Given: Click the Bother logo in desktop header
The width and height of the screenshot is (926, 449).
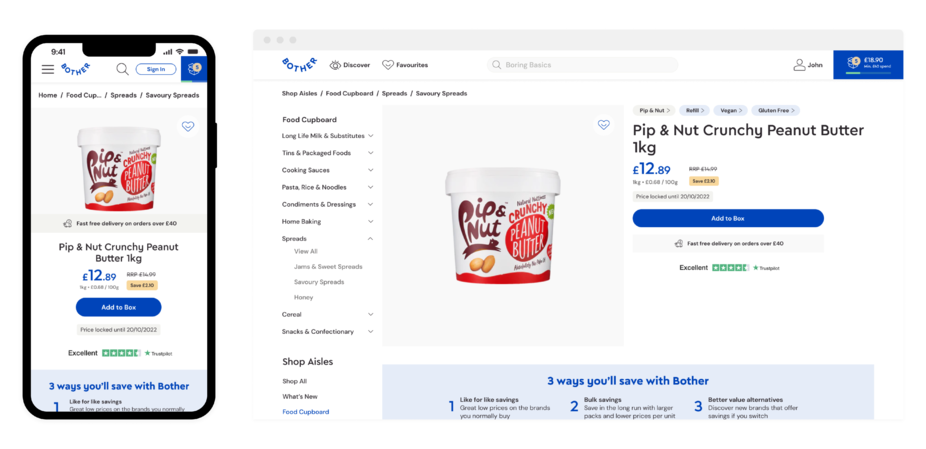Looking at the screenshot, I should point(299,64).
